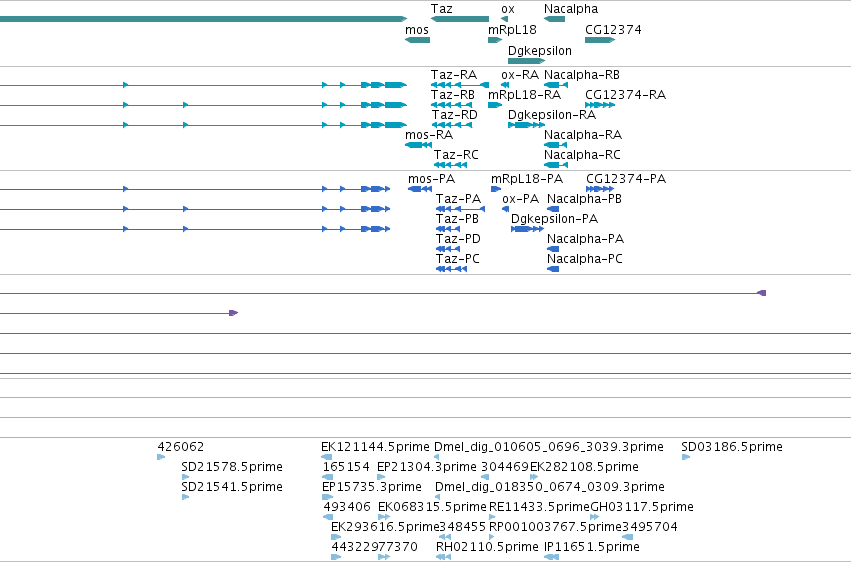
Task: Select the Nacalpha gene bar glyph
Action: tap(554, 19)
